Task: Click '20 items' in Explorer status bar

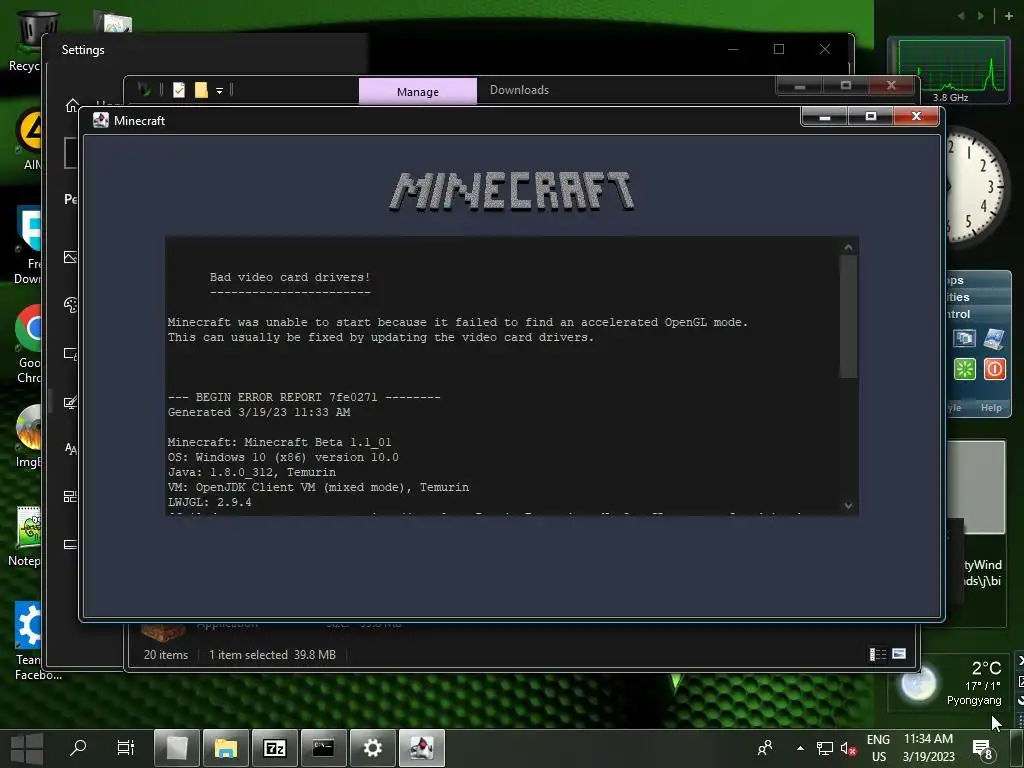Action: pos(166,654)
